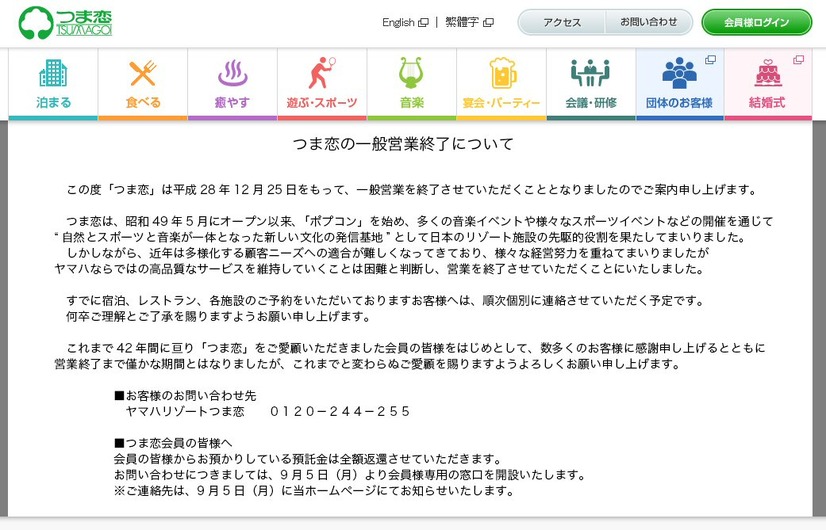Click the phone number 0120-244-255
Screen dimensions: 826x530
point(340,411)
